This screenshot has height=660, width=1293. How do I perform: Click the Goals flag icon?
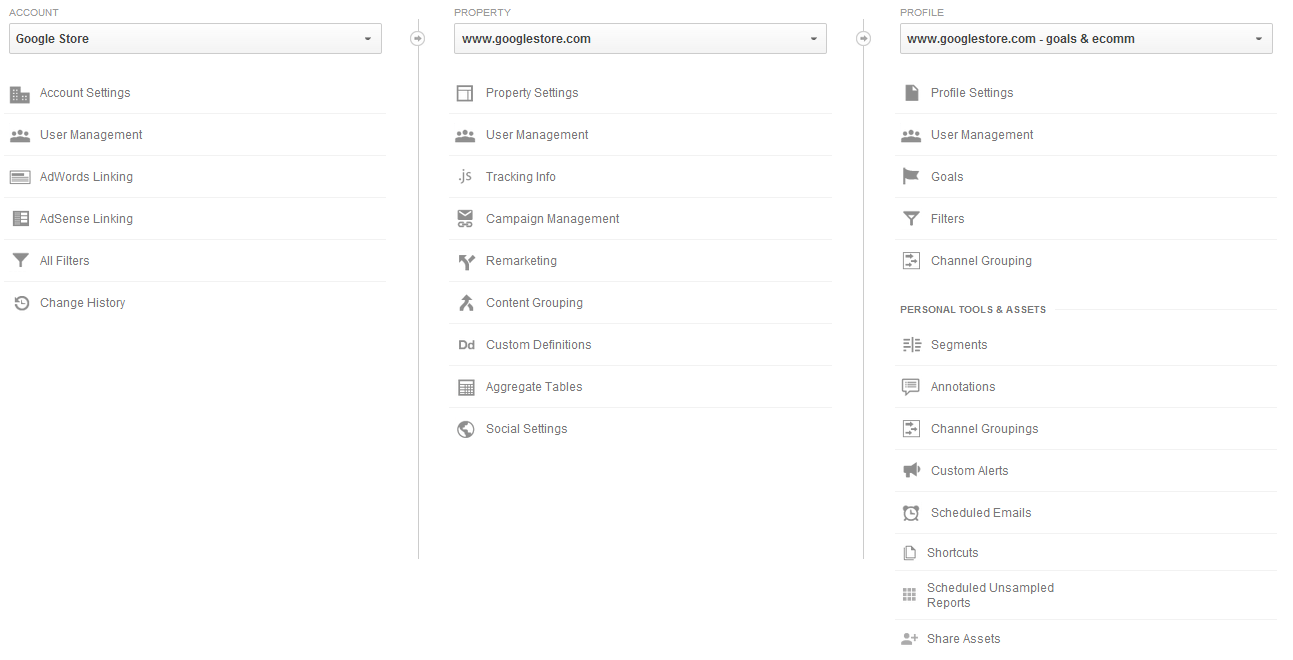point(910,177)
